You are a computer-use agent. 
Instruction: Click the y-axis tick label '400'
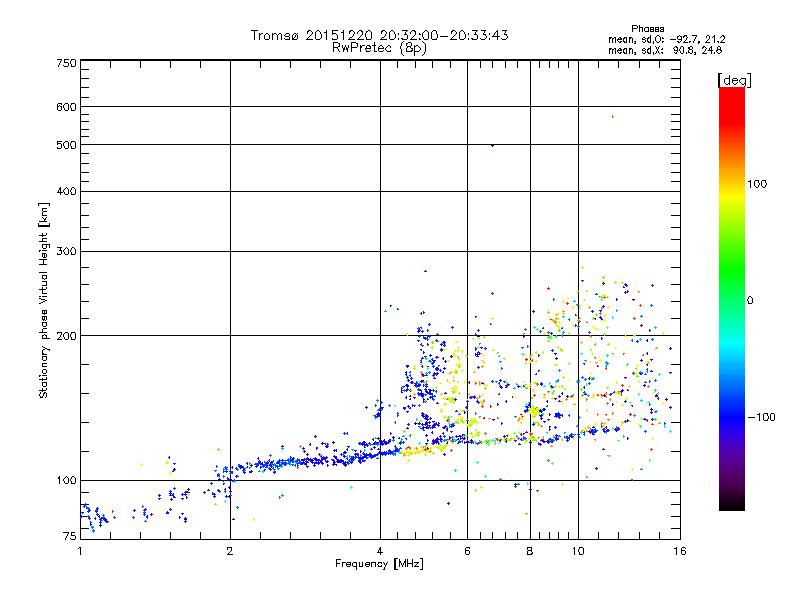(67, 191)
